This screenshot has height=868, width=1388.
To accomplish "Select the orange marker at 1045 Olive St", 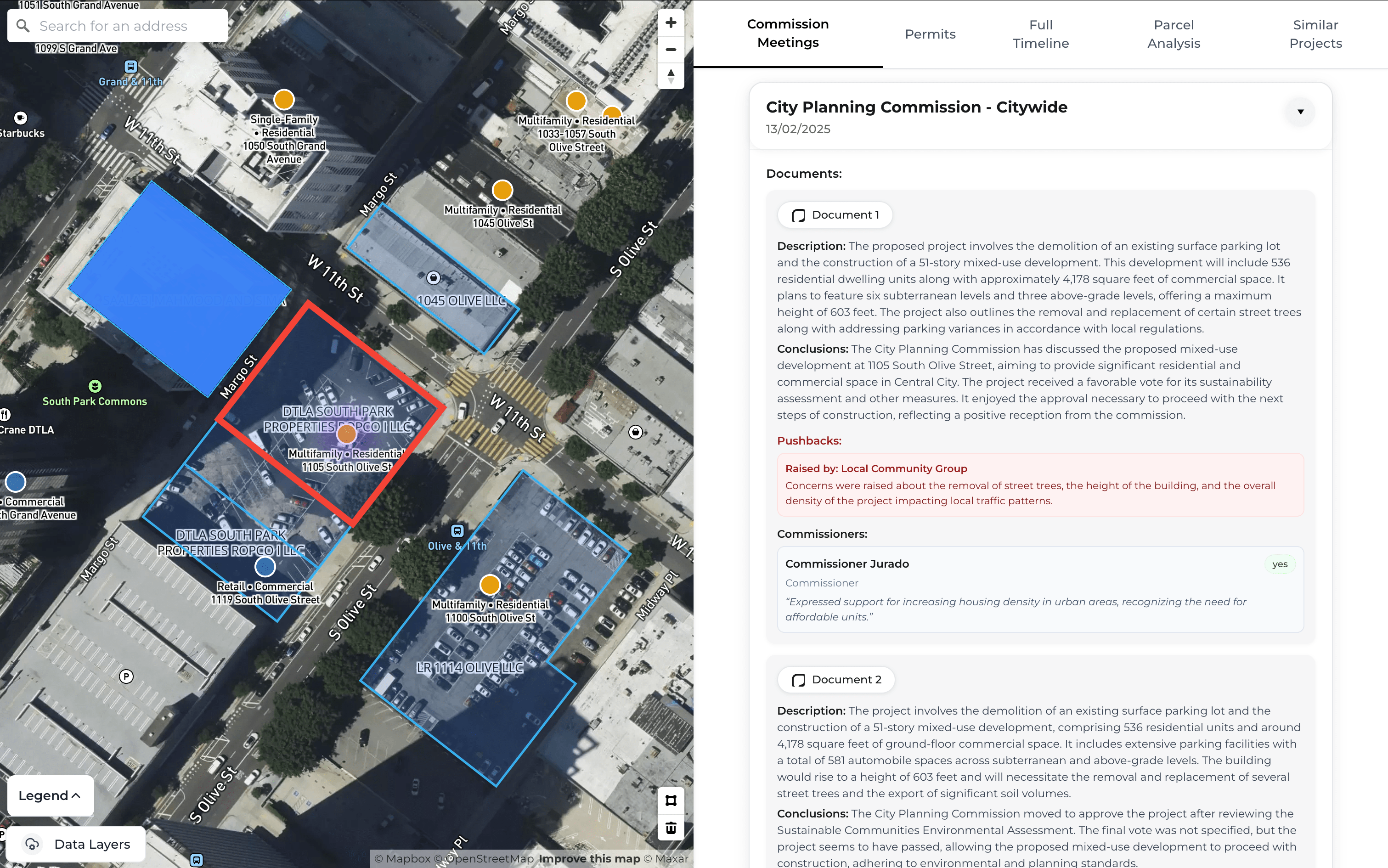I will (502, 190).
